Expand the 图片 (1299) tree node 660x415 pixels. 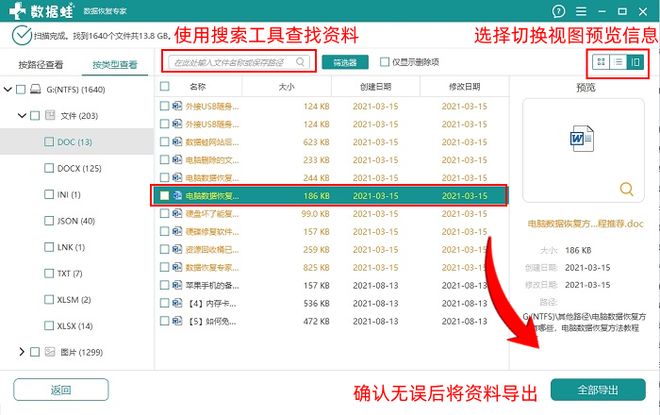click(x=22, y=351)
